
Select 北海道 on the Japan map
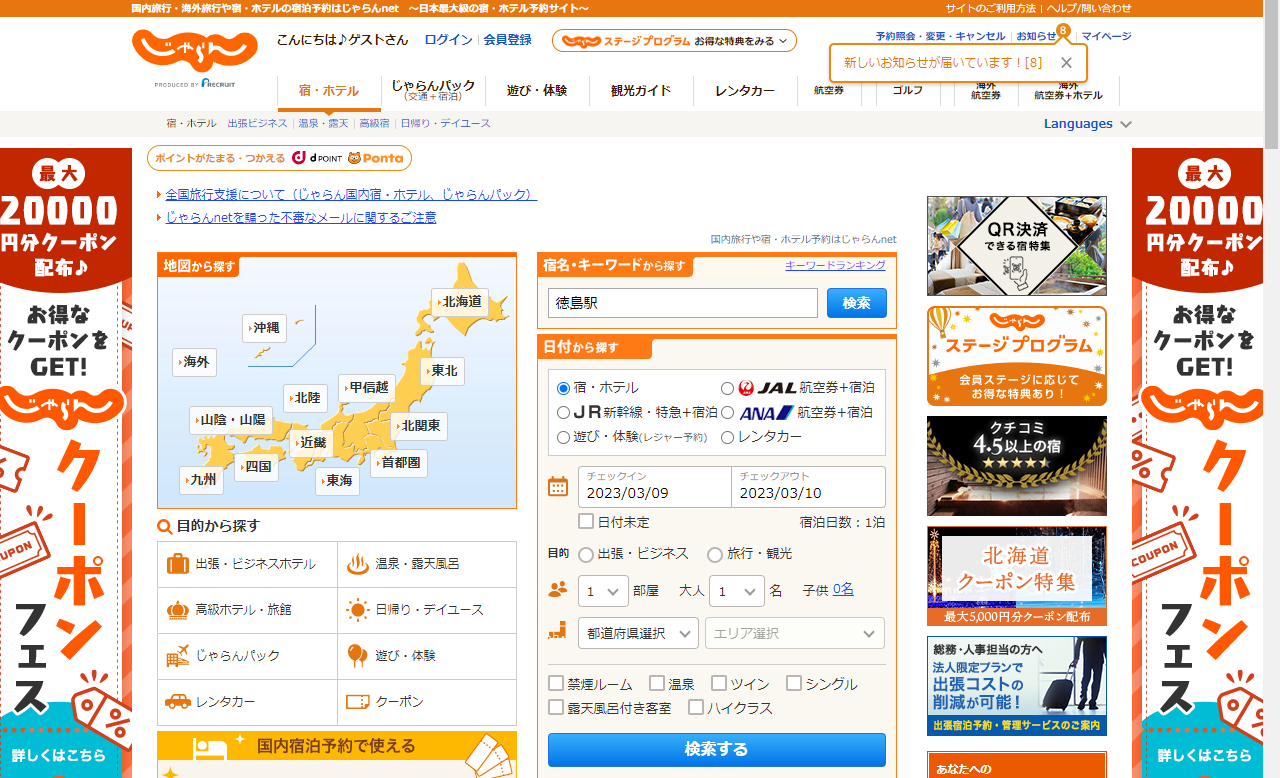click(x=460, y=301)
